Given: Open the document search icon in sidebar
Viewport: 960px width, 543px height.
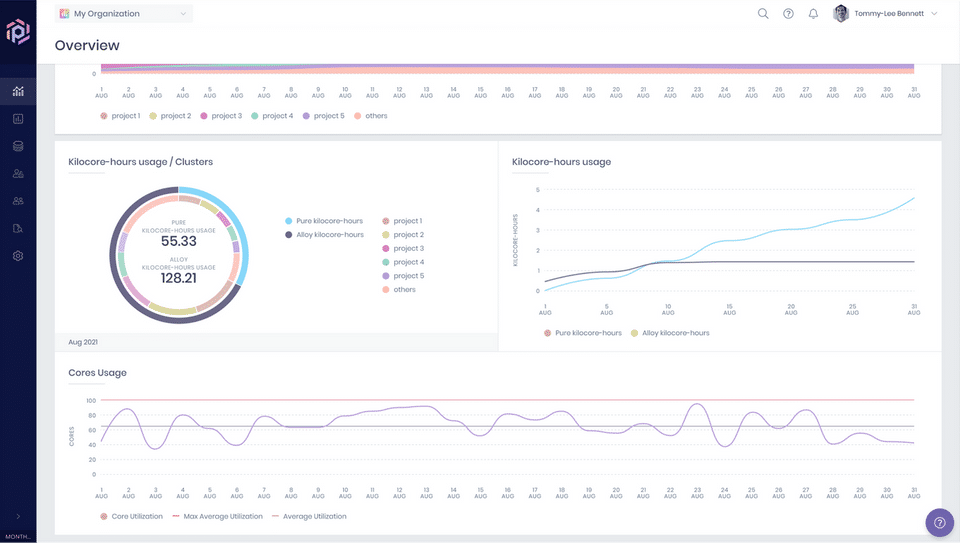Looking at the screenshot, I should pos(18,228).
